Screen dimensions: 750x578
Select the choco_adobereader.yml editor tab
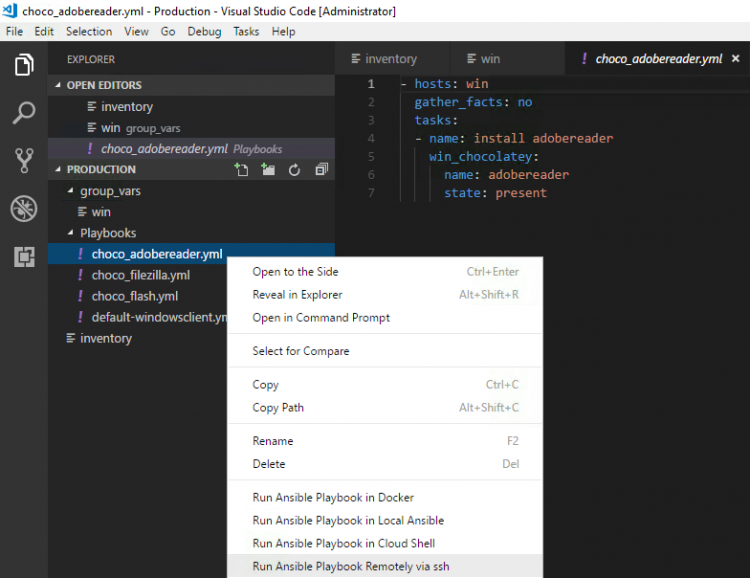658,58
